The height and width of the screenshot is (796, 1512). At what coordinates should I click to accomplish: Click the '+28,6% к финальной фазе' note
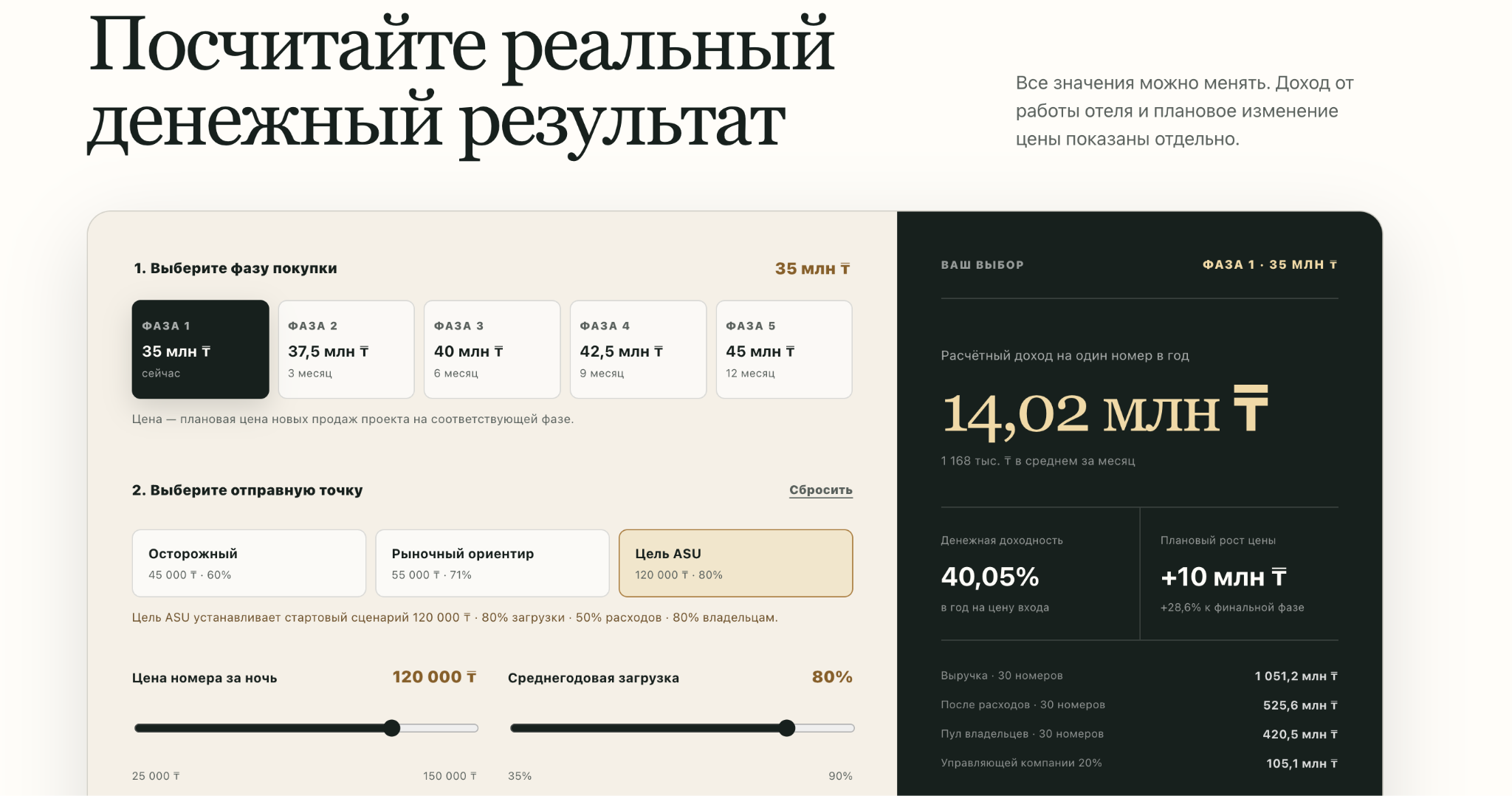pyautogui.click(x=1232, y=608)
